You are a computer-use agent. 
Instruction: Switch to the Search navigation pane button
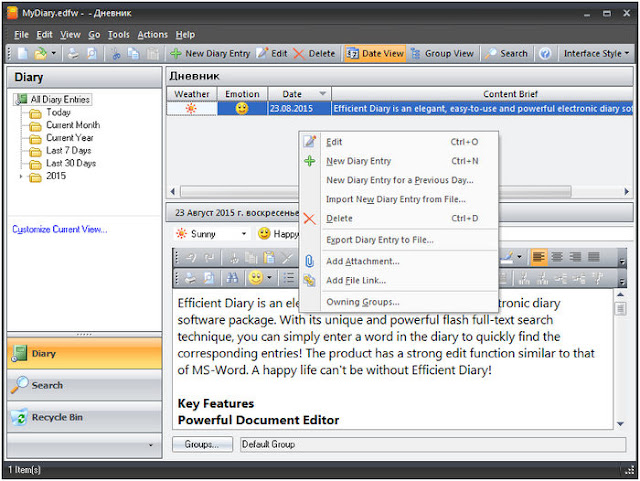84,385
